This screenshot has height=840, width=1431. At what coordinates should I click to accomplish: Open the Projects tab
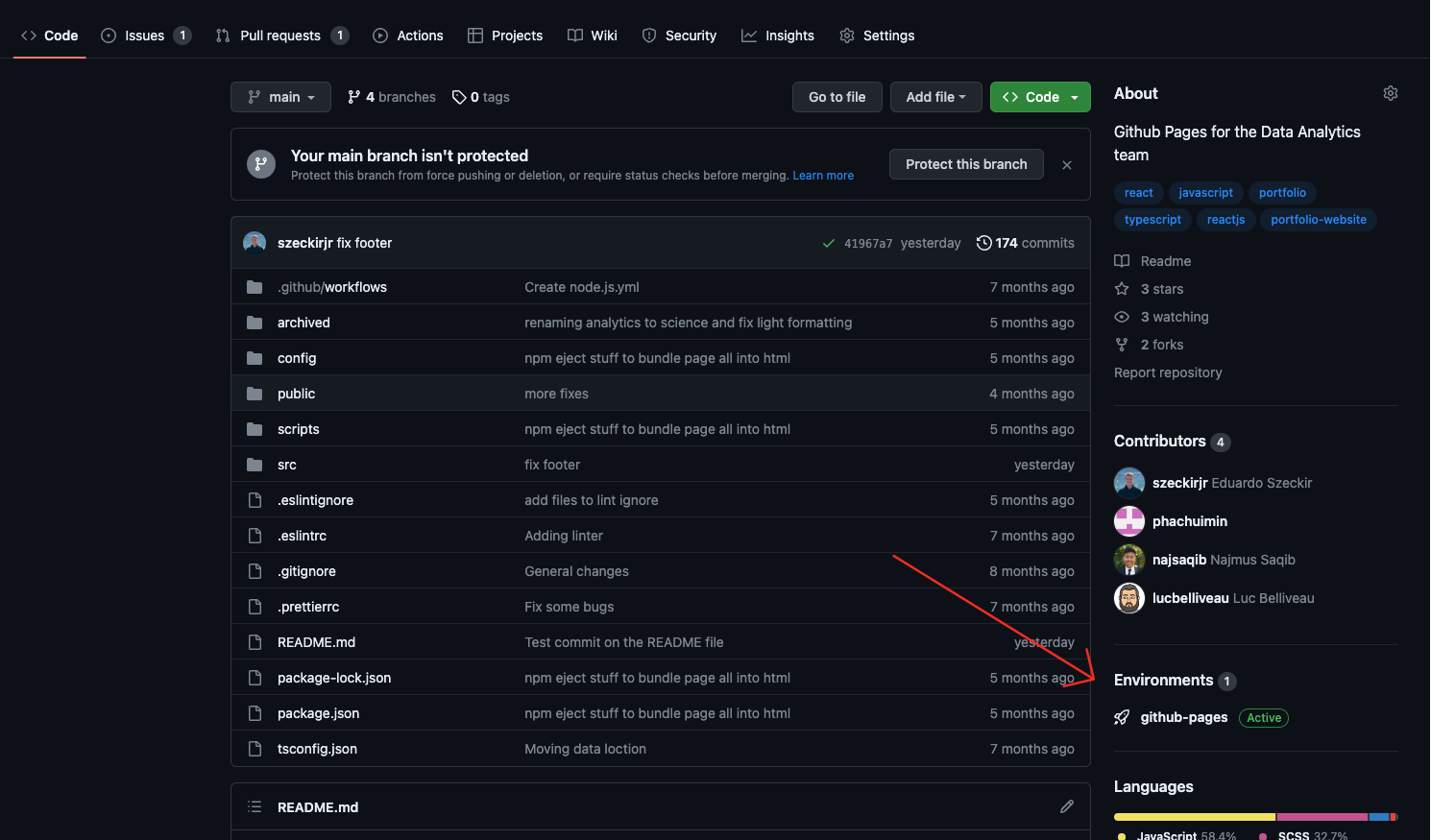pyautogui.click(x=505, y=36)
